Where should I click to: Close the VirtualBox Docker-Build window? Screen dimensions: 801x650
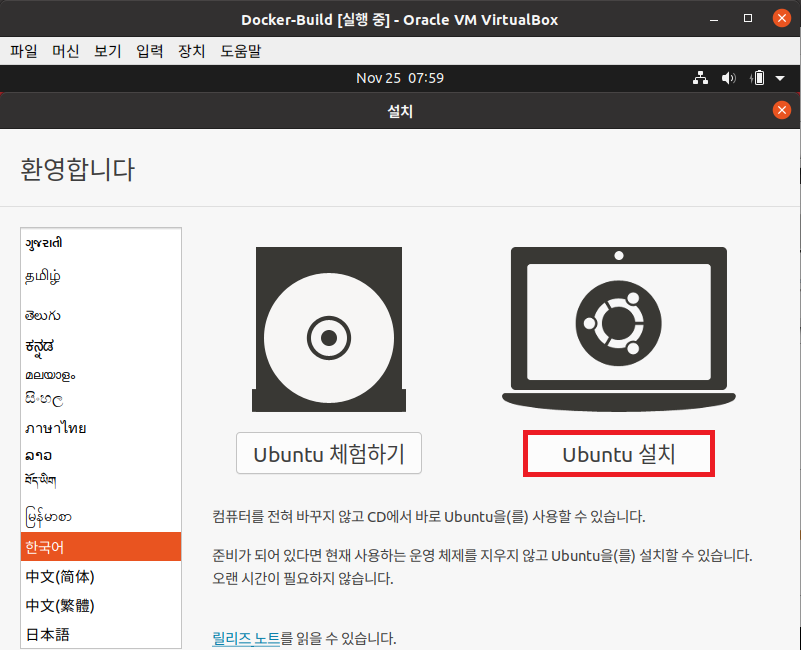tap(781, 18)
